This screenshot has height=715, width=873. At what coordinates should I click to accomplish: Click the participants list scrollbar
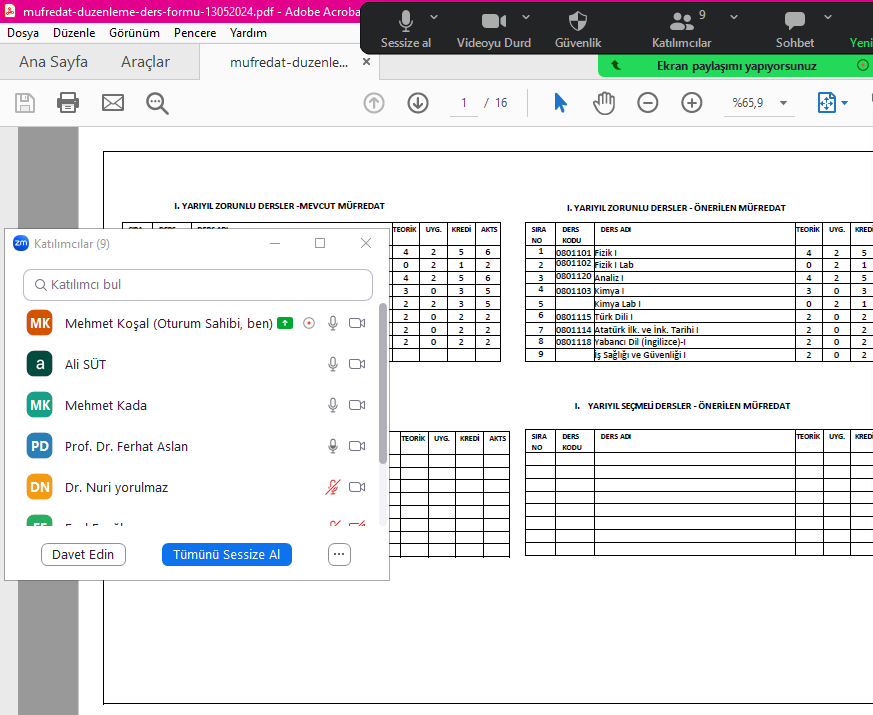[383, 380]
